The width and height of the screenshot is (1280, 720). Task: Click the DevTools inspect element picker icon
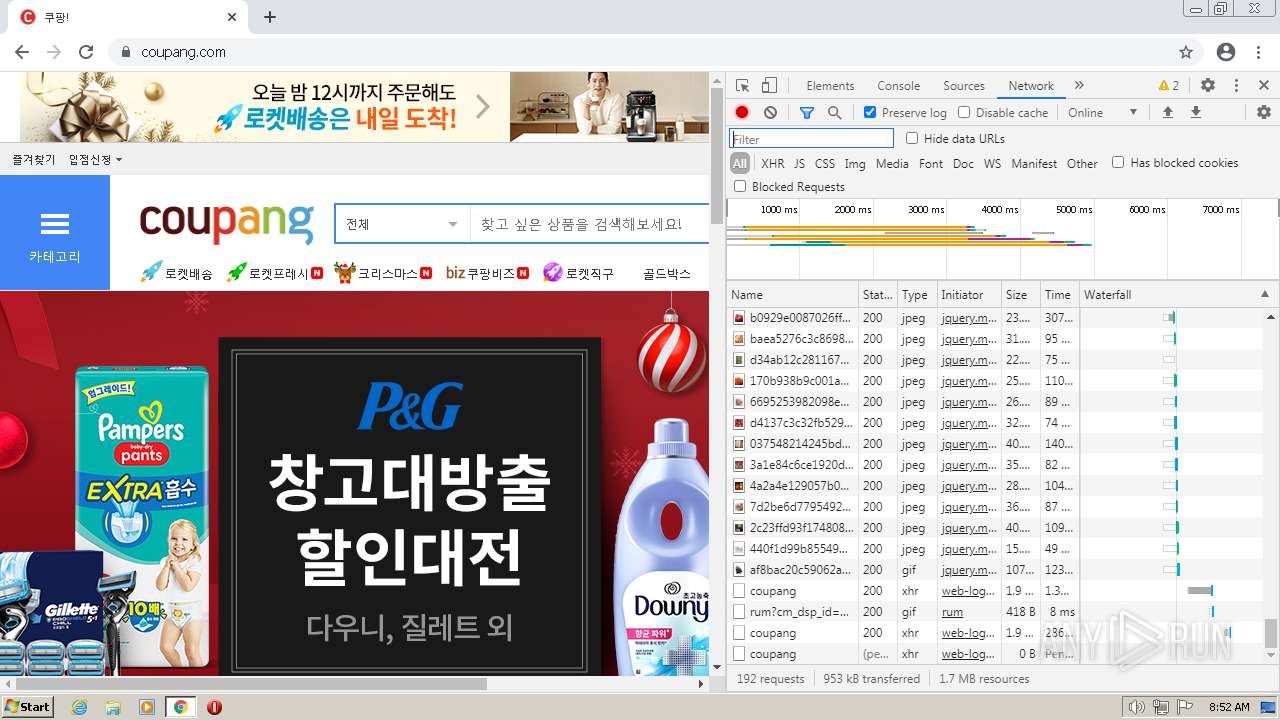(742, 86)
